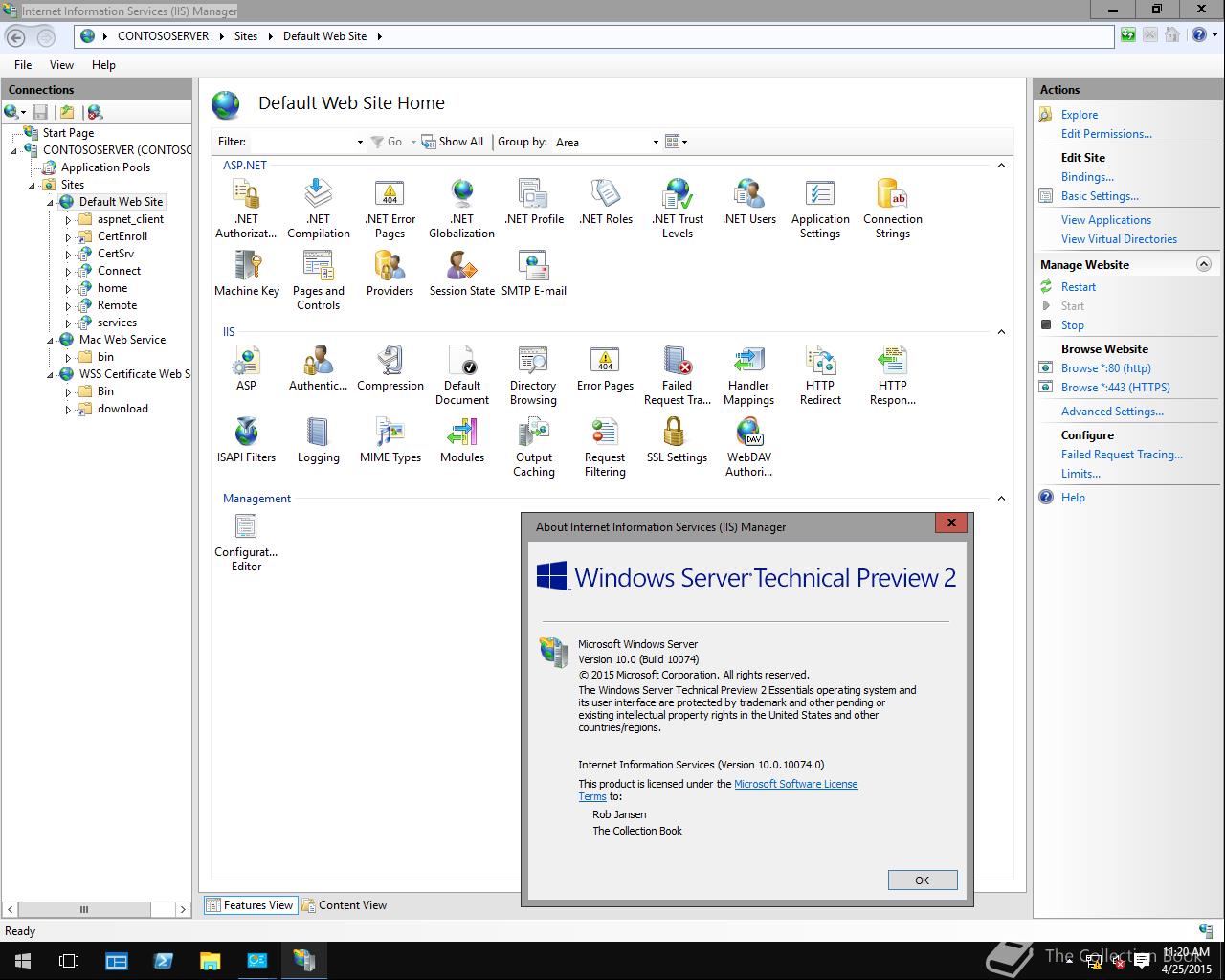The width and height of the screenshot is (1225, 980).
Task: Open the SMTP E-mail feature
Action: (534, 274)
